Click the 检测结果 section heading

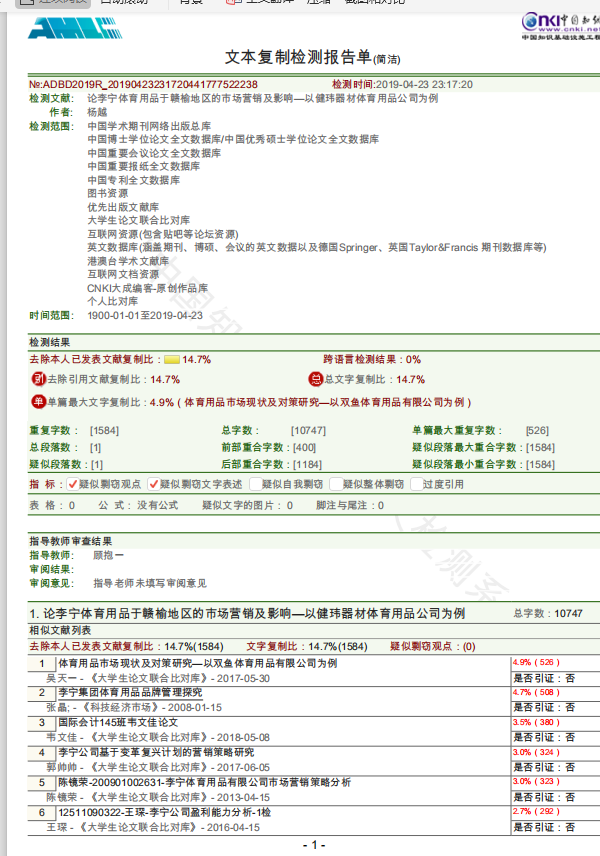pyautogui.click(x=50, y=342)
